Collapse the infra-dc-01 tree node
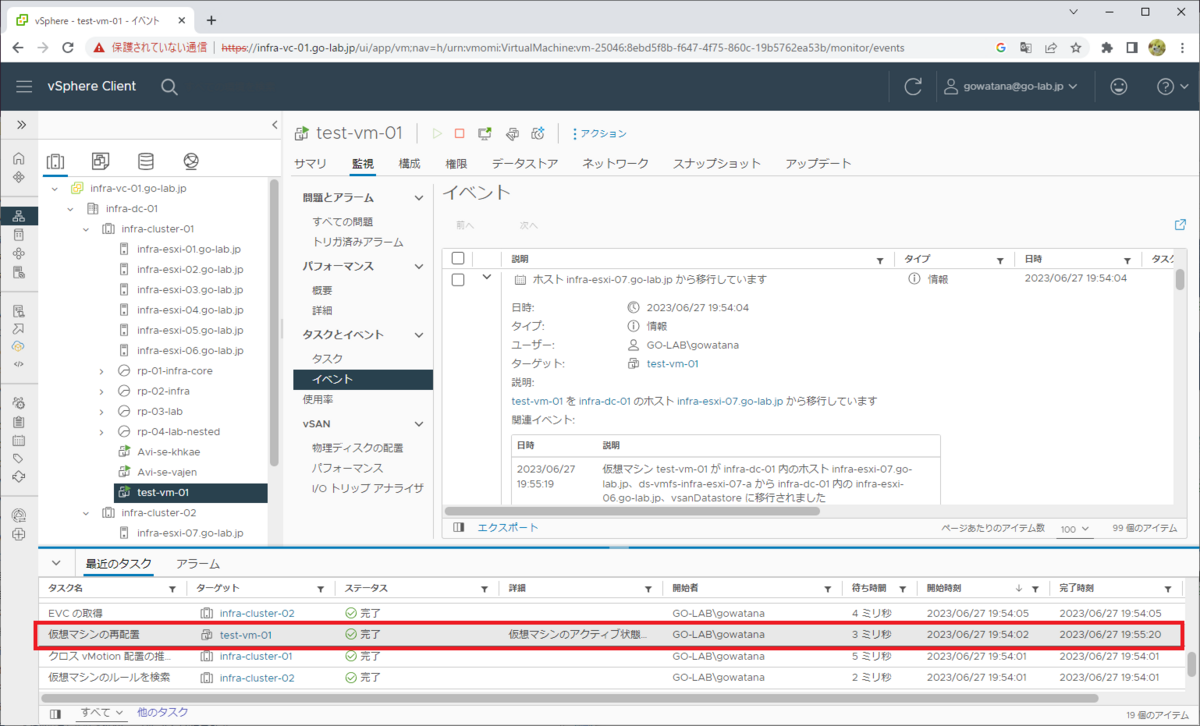This screenshot has height=726, width=1200. [71, 209]
